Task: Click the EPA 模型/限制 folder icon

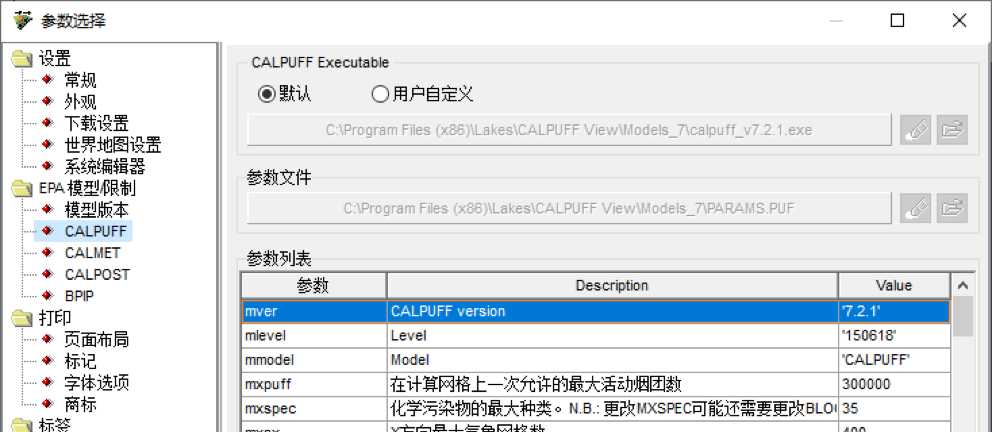Action: [21, 189]
